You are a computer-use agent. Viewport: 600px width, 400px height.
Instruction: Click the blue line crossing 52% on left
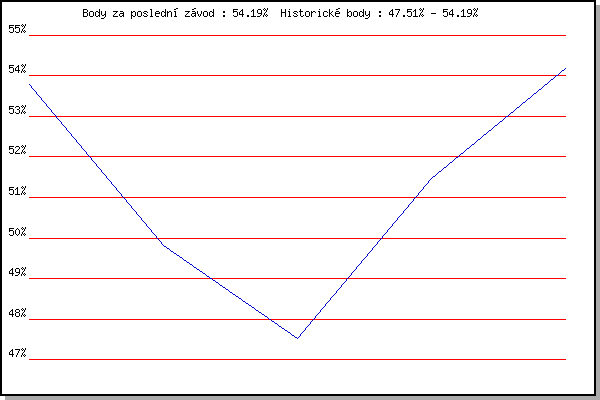coord(90,156)
